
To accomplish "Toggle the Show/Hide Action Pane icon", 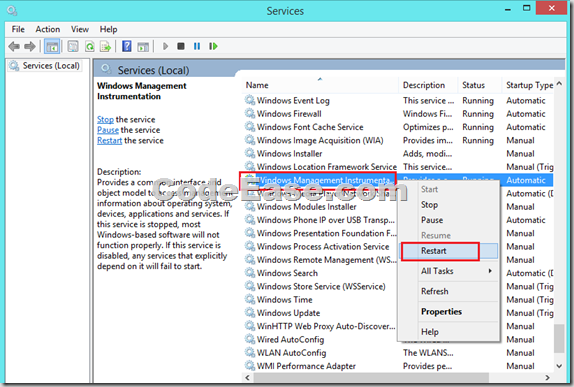I will [143, 46].
